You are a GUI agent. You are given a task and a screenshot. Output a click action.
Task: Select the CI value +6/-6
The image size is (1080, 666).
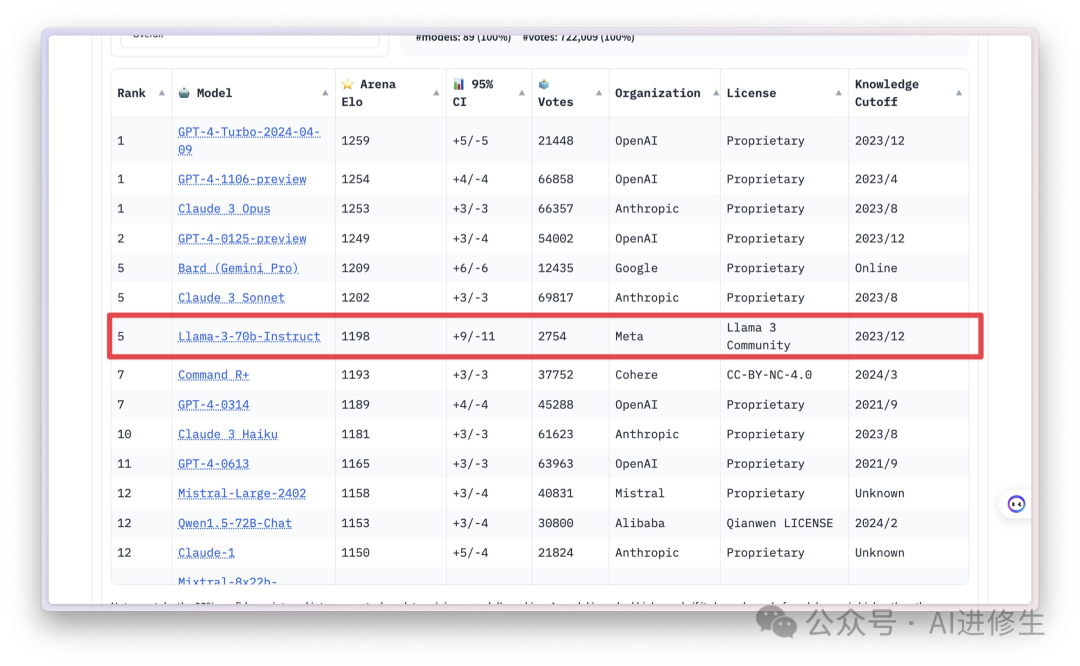[x=470, y=268]
